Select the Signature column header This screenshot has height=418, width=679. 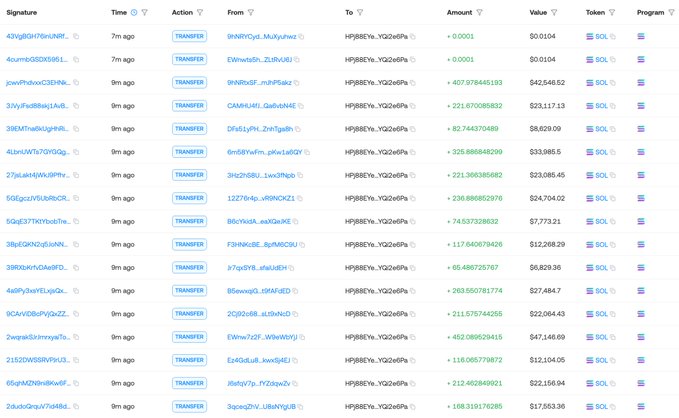(22, 13)
